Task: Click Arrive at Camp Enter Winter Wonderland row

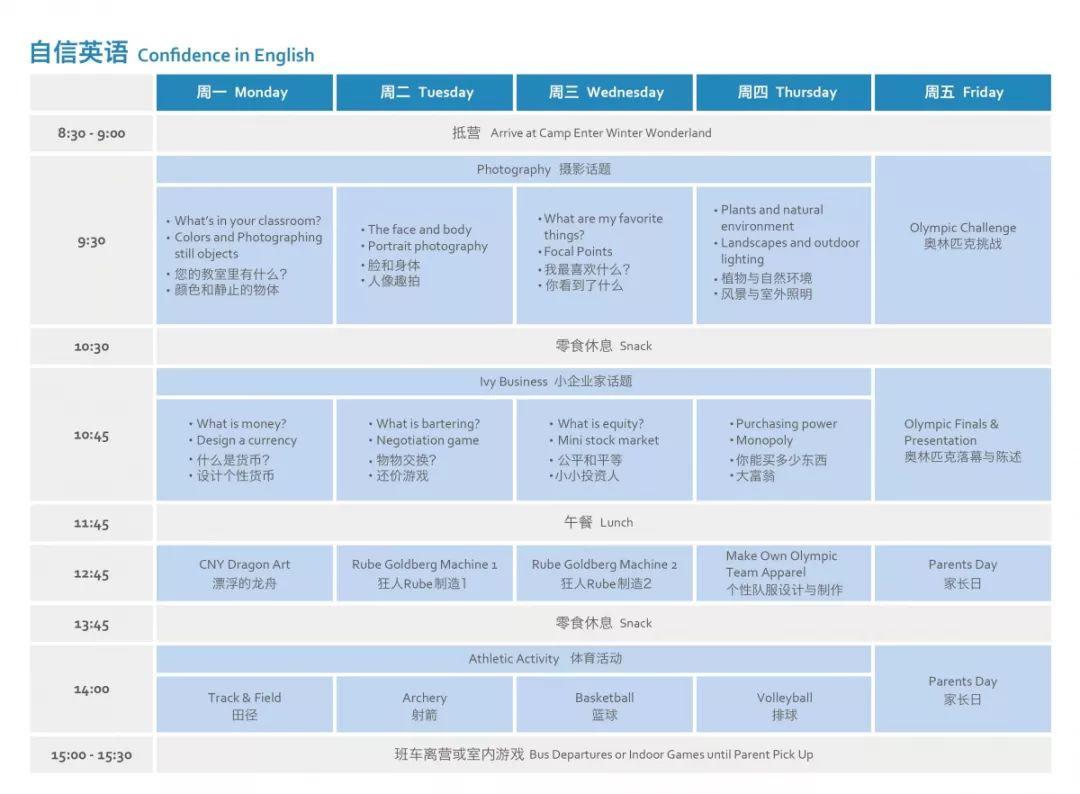Action: pos(603,133)
